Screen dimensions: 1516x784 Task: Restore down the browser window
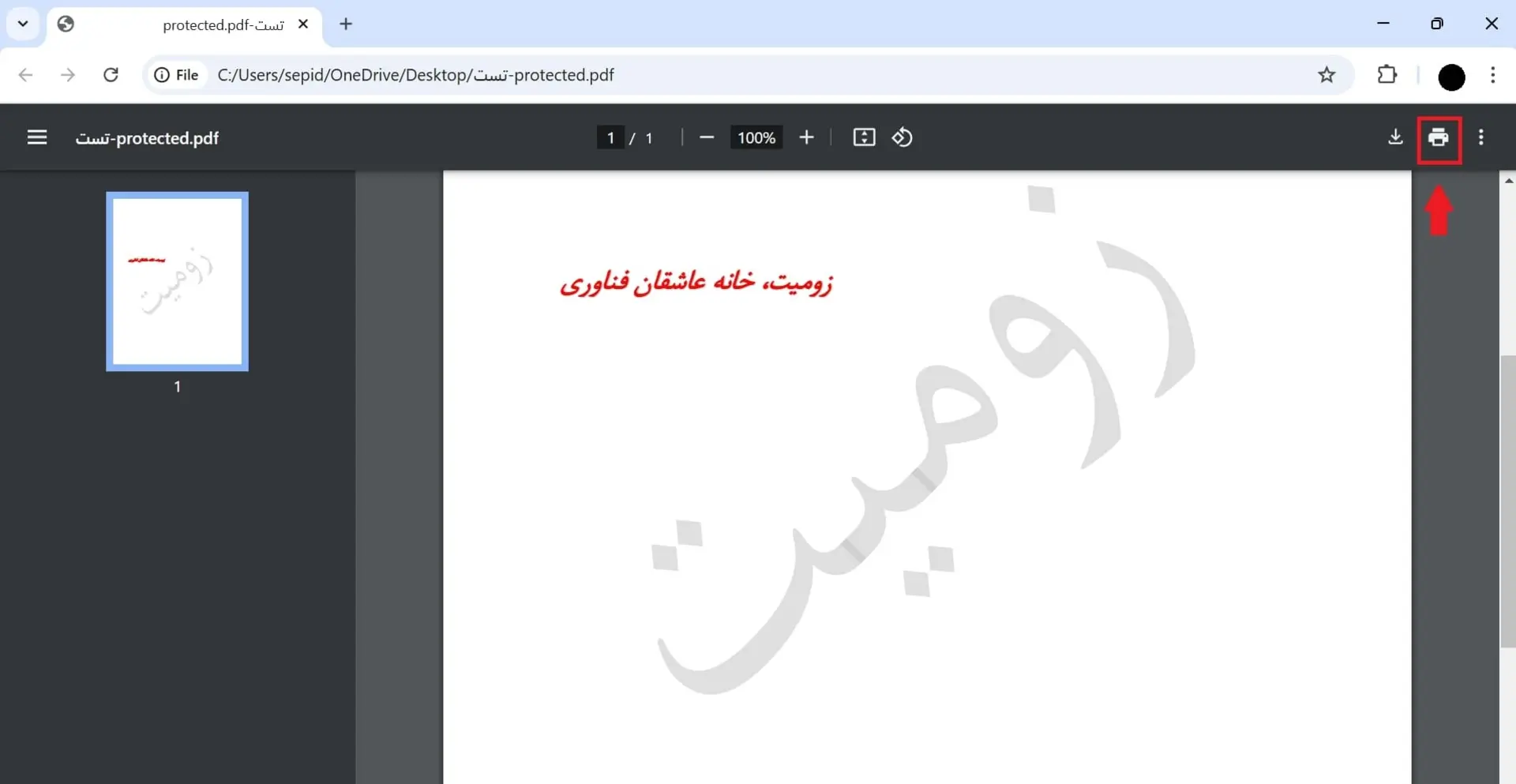pyautogui.click(x=1437, y=24)
